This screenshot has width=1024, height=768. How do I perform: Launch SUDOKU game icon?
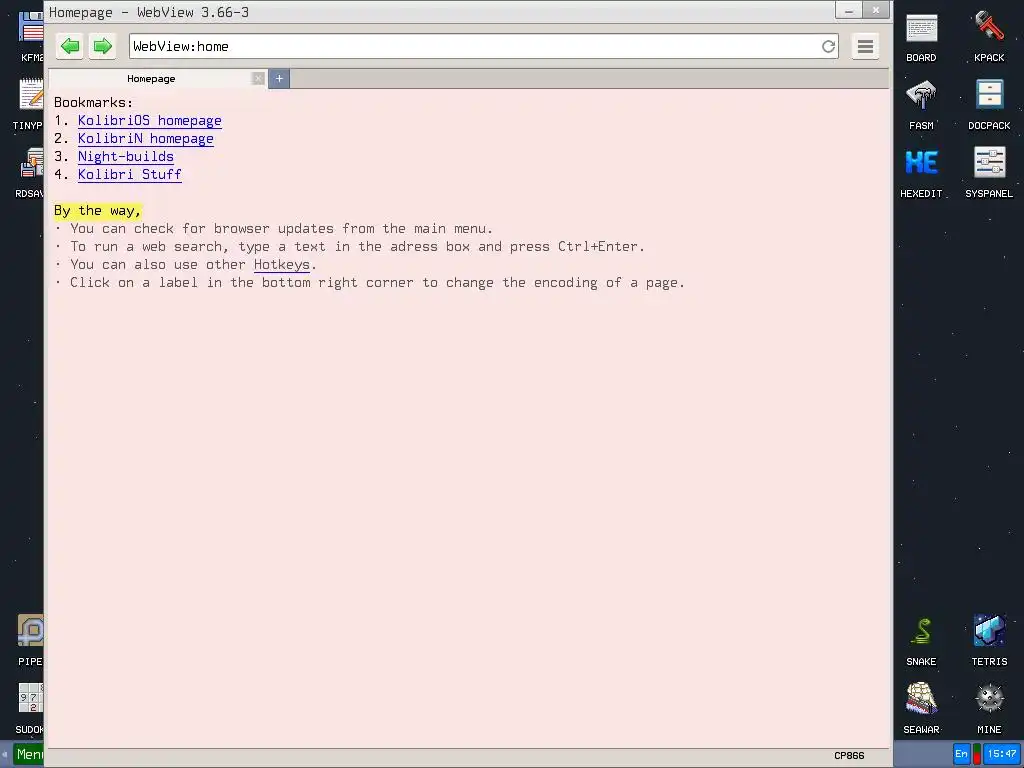(30, 709)
